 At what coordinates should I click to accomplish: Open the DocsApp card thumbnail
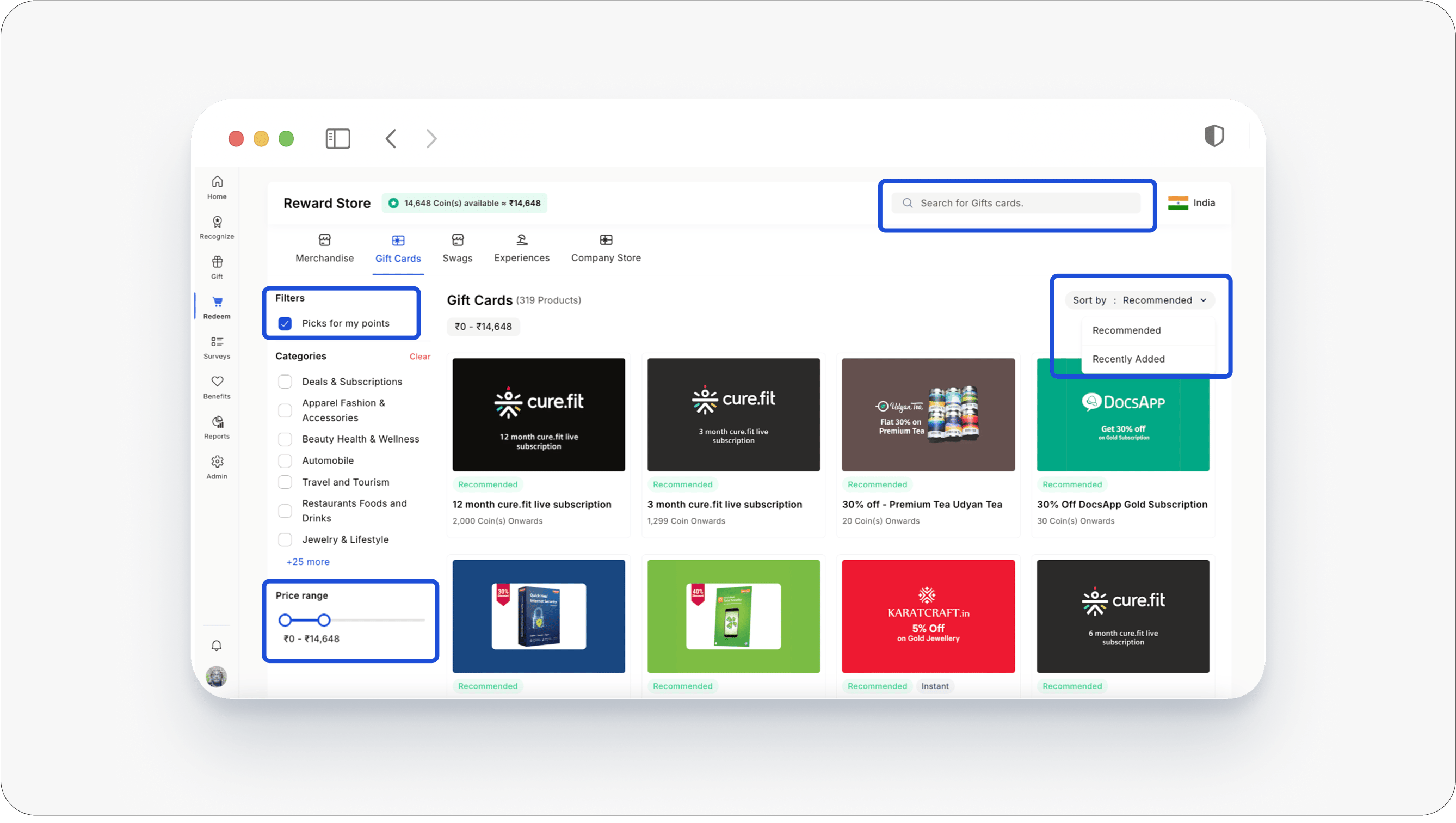pyautogui.click(x=1122, y=415)
